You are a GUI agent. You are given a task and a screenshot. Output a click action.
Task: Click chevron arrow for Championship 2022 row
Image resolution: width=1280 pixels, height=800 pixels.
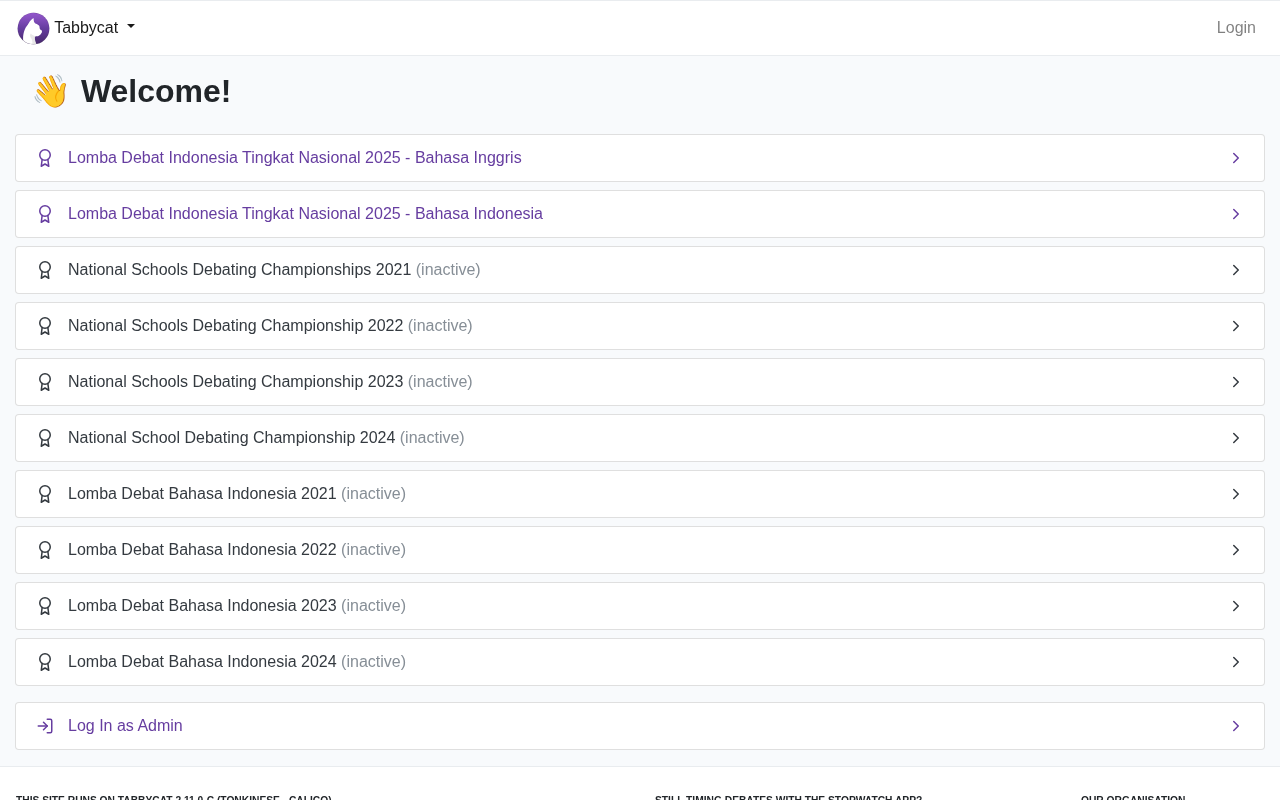pos(1236,326)
